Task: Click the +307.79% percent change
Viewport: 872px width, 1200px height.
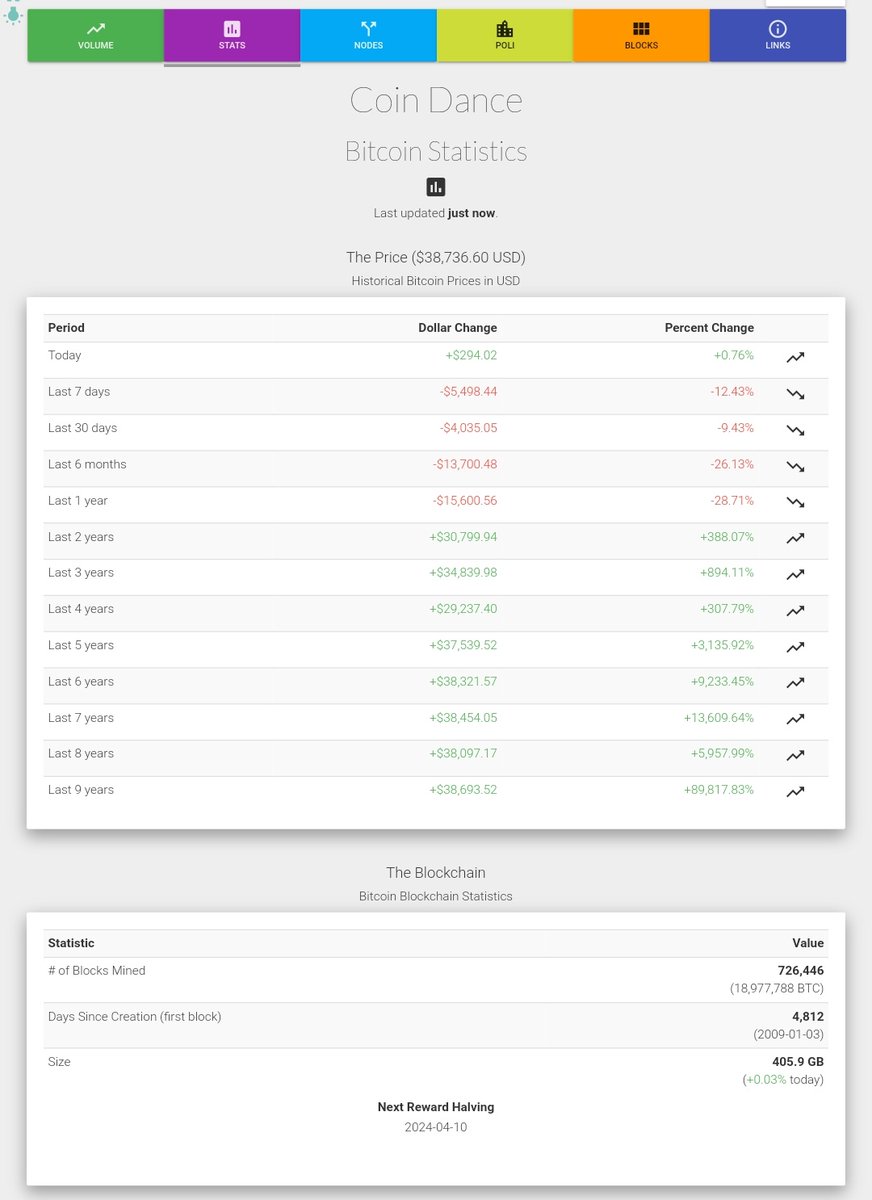Action: click(727, 609)
